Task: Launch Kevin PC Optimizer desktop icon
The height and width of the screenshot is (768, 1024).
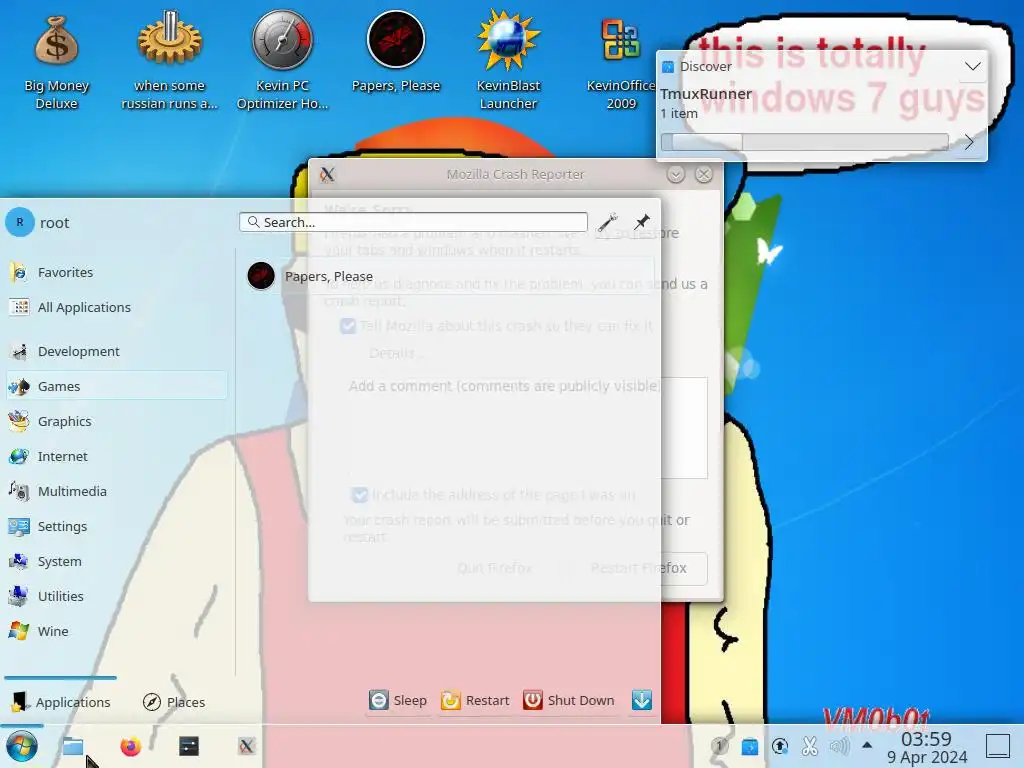Action: (x=282, y=62)
